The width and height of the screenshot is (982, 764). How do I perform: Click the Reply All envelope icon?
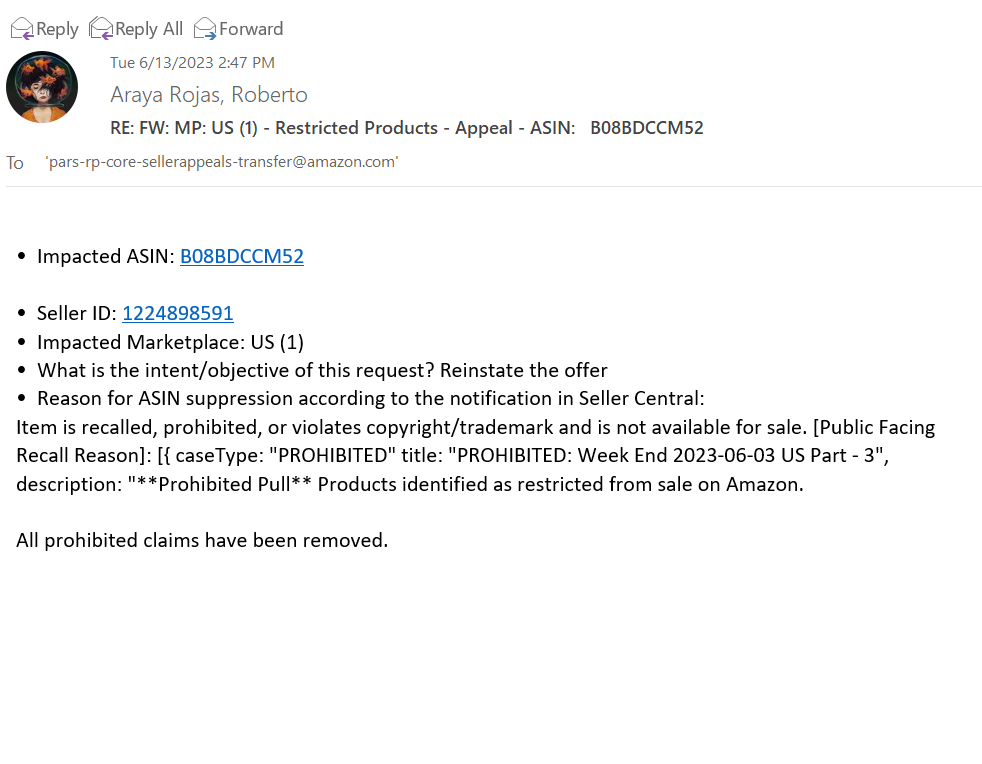100,29
